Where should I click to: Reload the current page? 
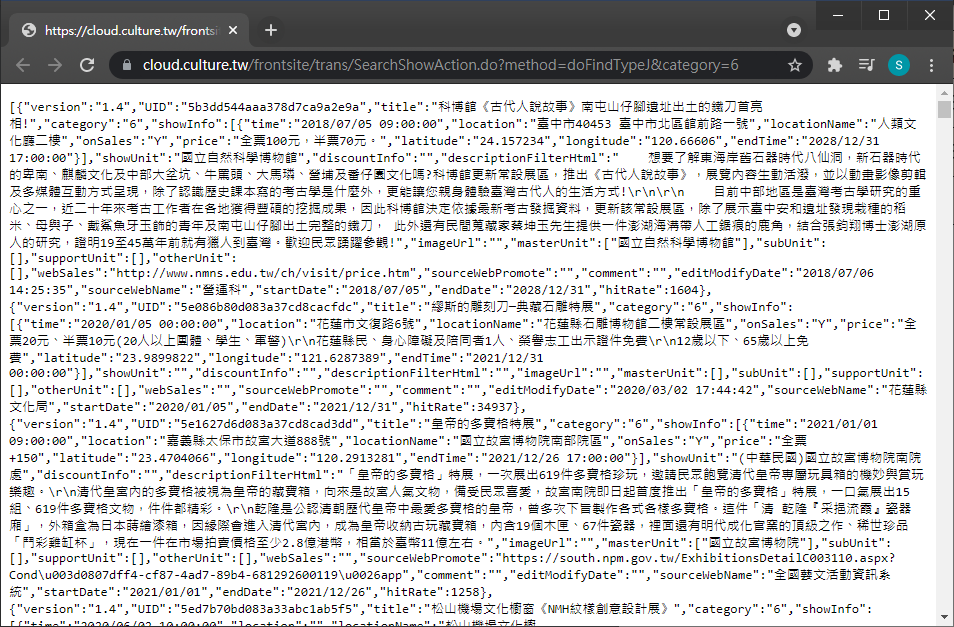click(x=87, y=65)
